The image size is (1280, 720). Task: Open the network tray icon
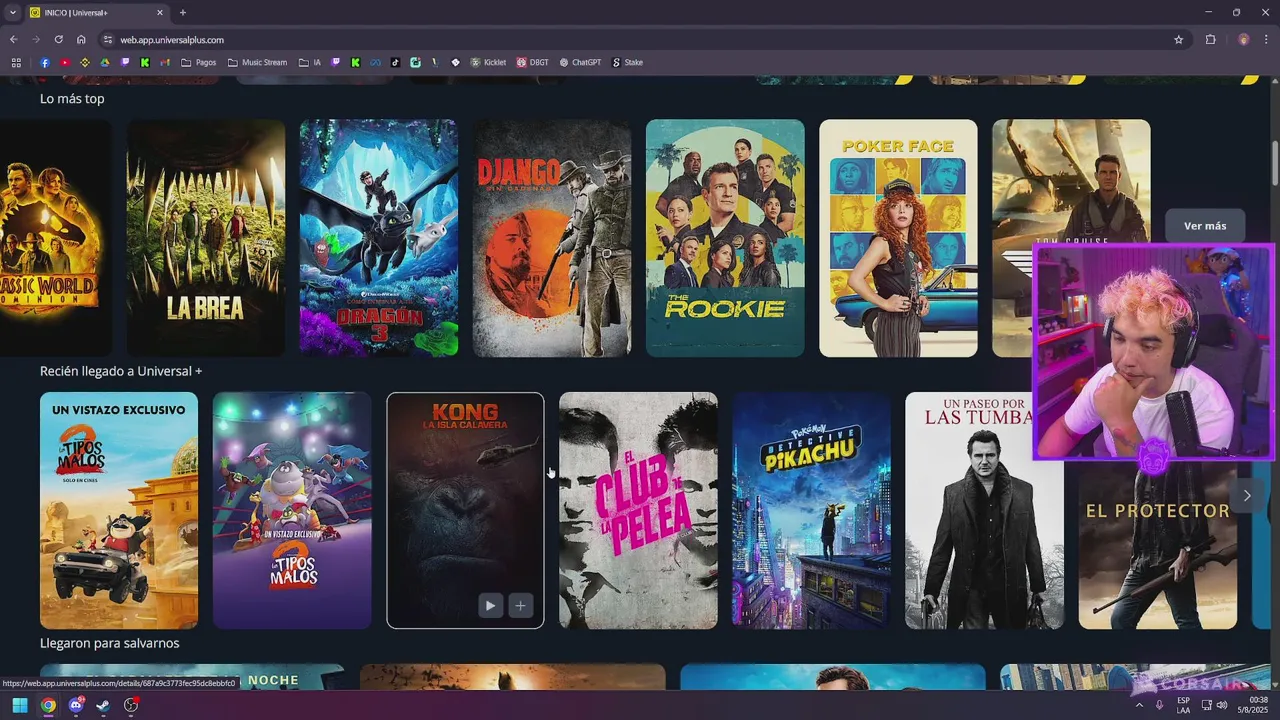coord(1207,705)
